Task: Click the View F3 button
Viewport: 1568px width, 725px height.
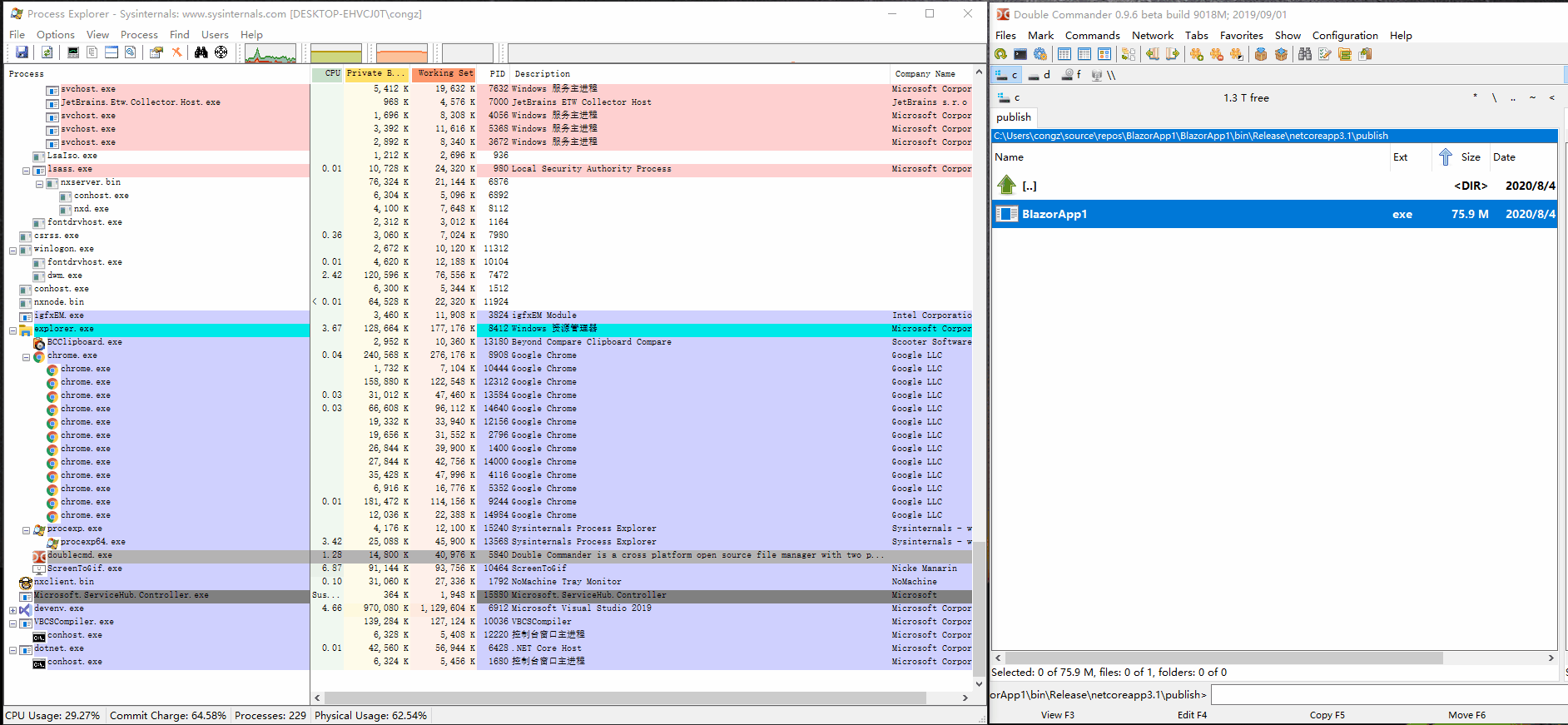Action: point(1058,715)
